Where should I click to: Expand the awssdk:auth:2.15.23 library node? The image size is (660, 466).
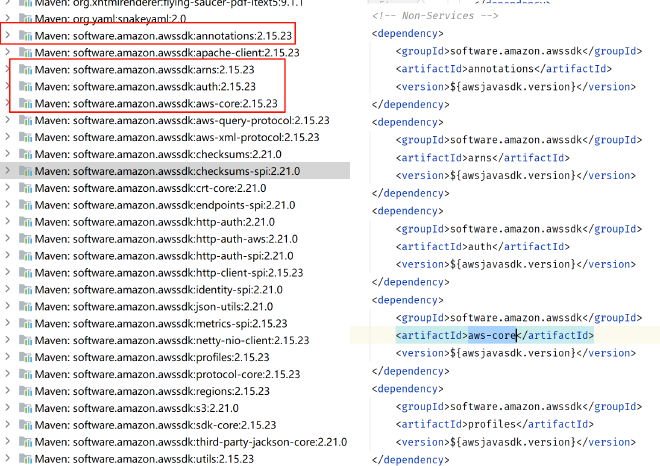(x=8, y=86)
